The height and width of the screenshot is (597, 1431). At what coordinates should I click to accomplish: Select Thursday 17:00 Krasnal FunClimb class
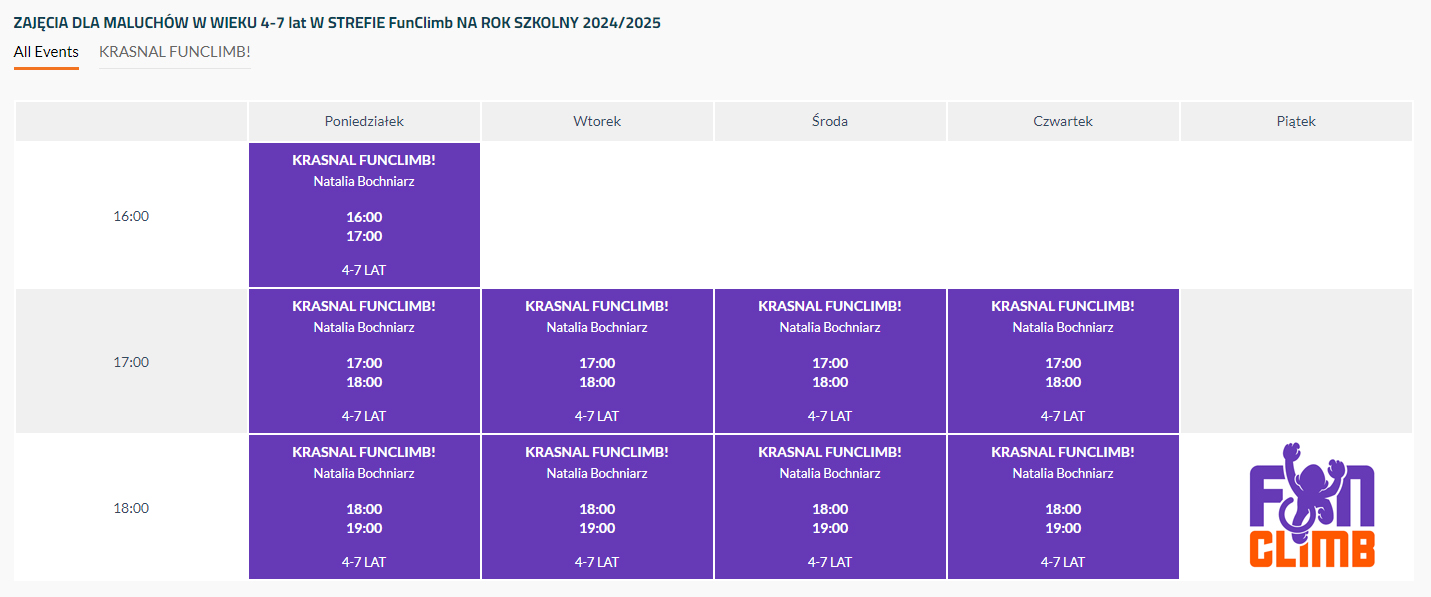point(1063,361)
